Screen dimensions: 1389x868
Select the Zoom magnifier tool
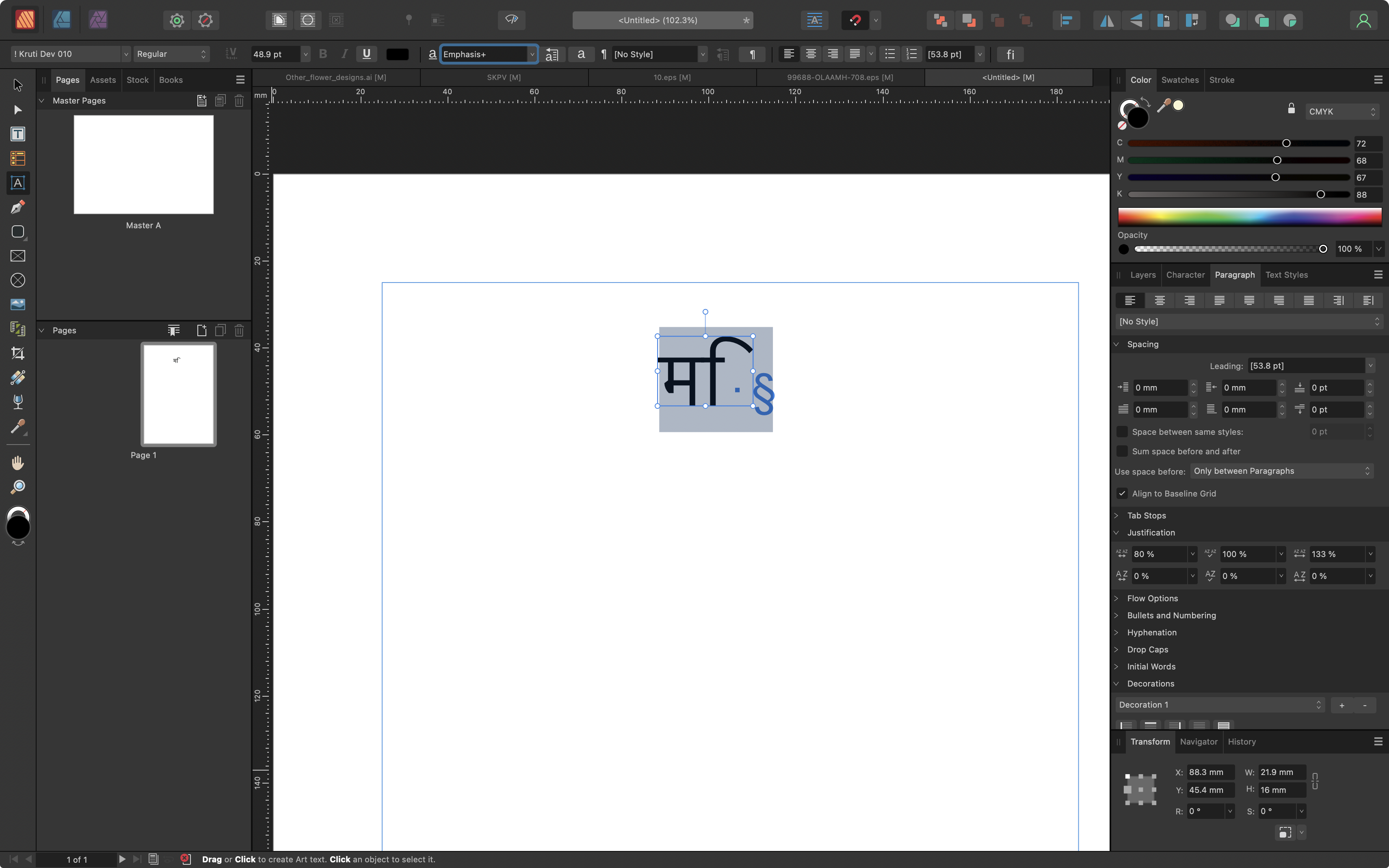coord(18,487)
